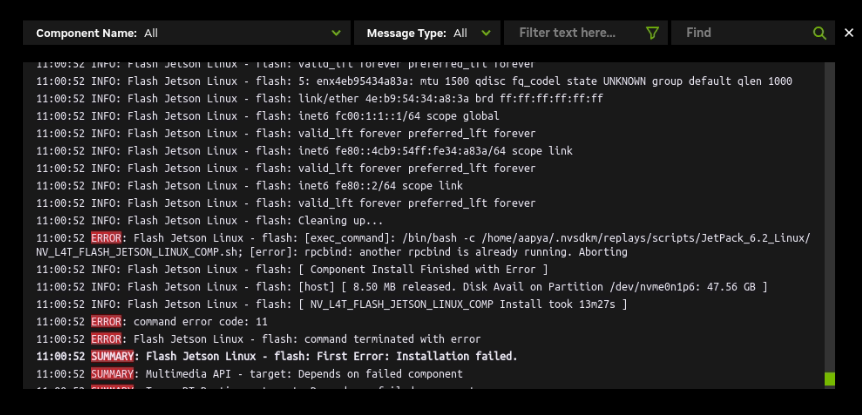Click the green vertical scrollbar thumb
The width and height of the screenshot is (862, 415).
pos(829,379)
